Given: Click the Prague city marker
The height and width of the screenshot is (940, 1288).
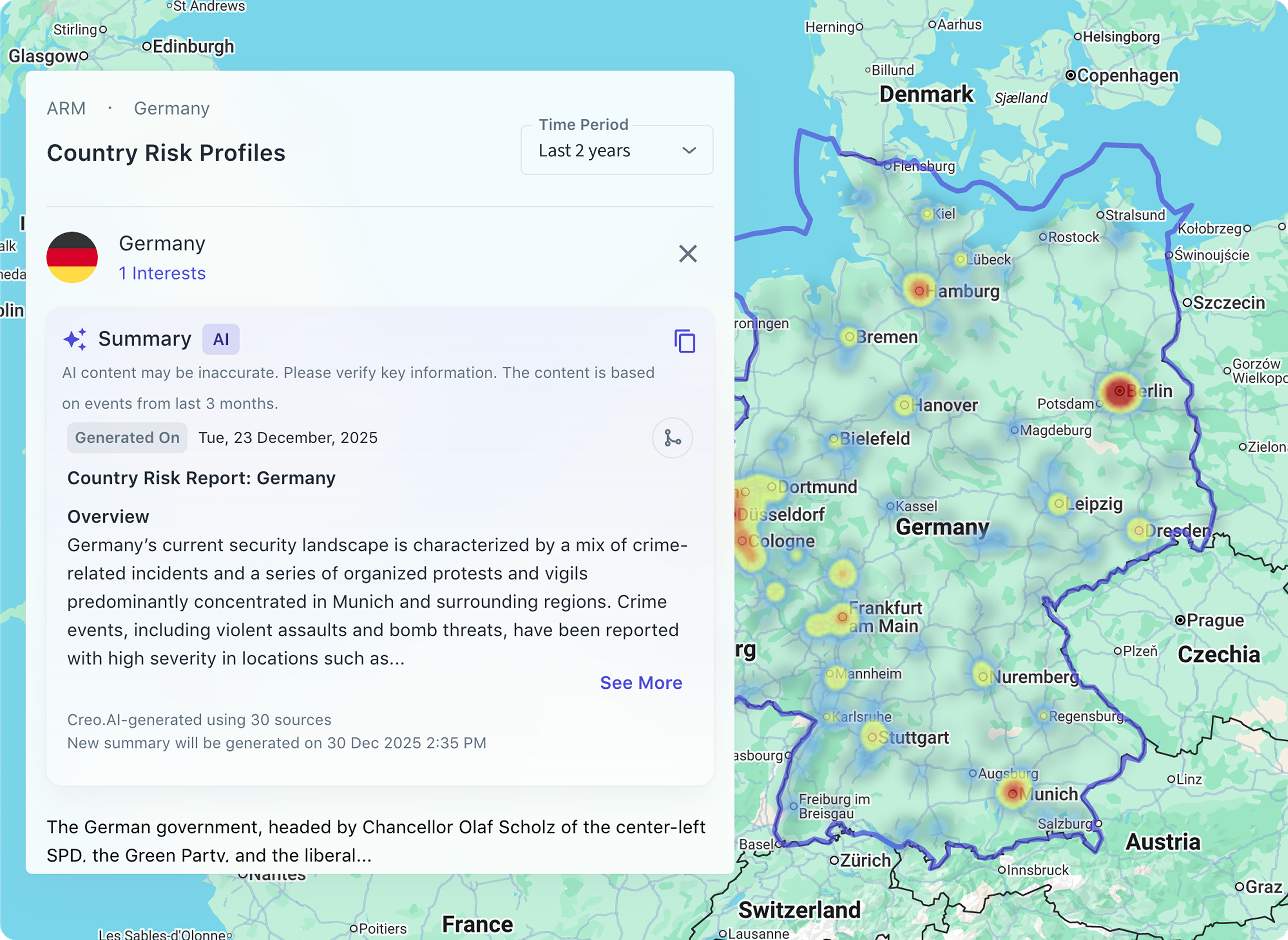Looking at the screenshot, I should point(1180,620).
